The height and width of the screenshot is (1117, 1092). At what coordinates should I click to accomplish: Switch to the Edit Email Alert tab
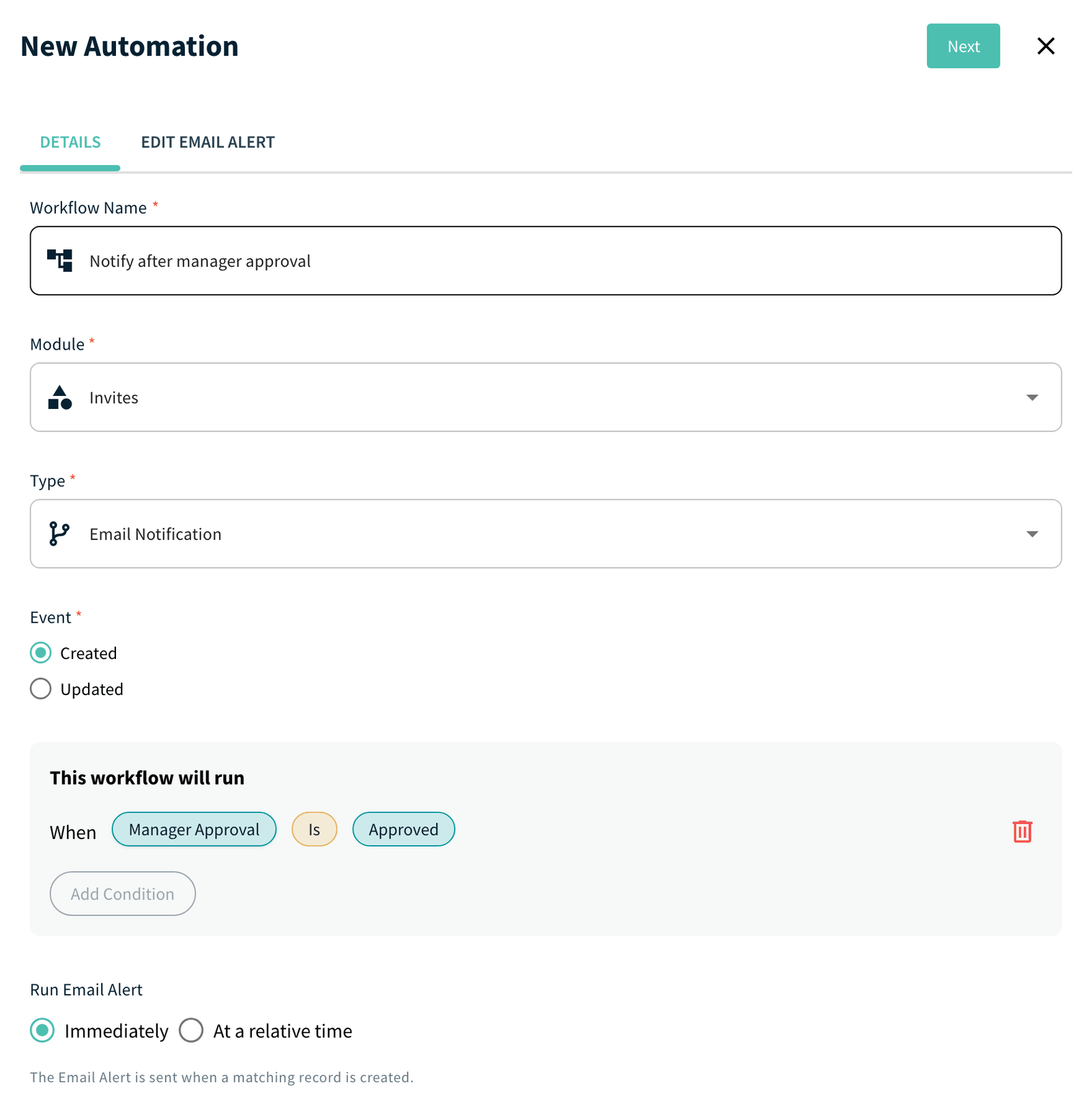point(207,142)
